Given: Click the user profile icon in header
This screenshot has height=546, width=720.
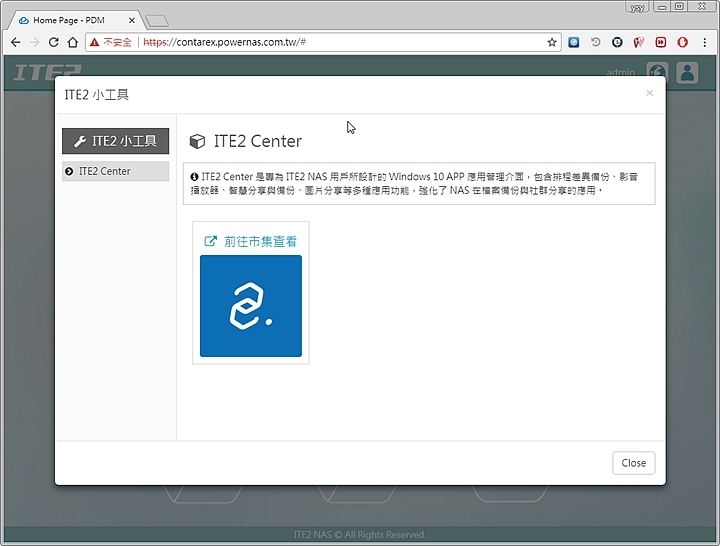Looking at the screenshot, I should pyautogui.click(x=687, y=73).
